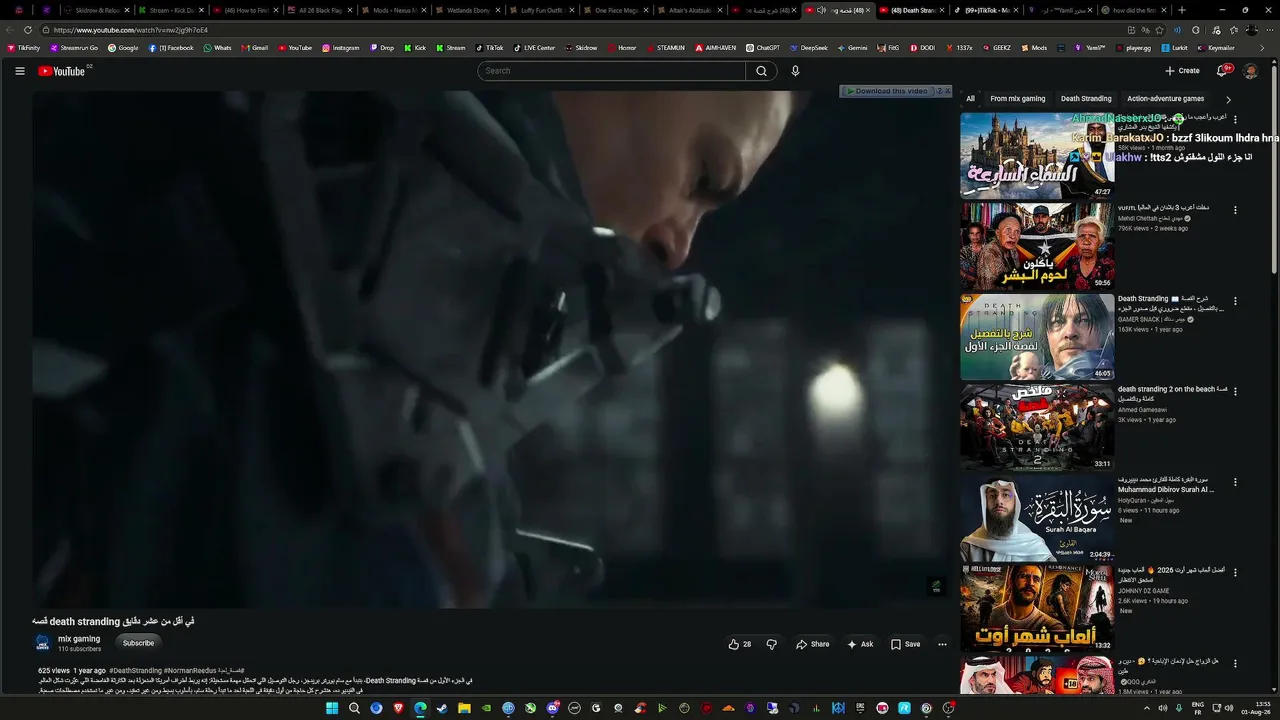1280x720 pixels.
Task: Open the 47:27 castle video thumbnail
Action: click(1037, 155)
